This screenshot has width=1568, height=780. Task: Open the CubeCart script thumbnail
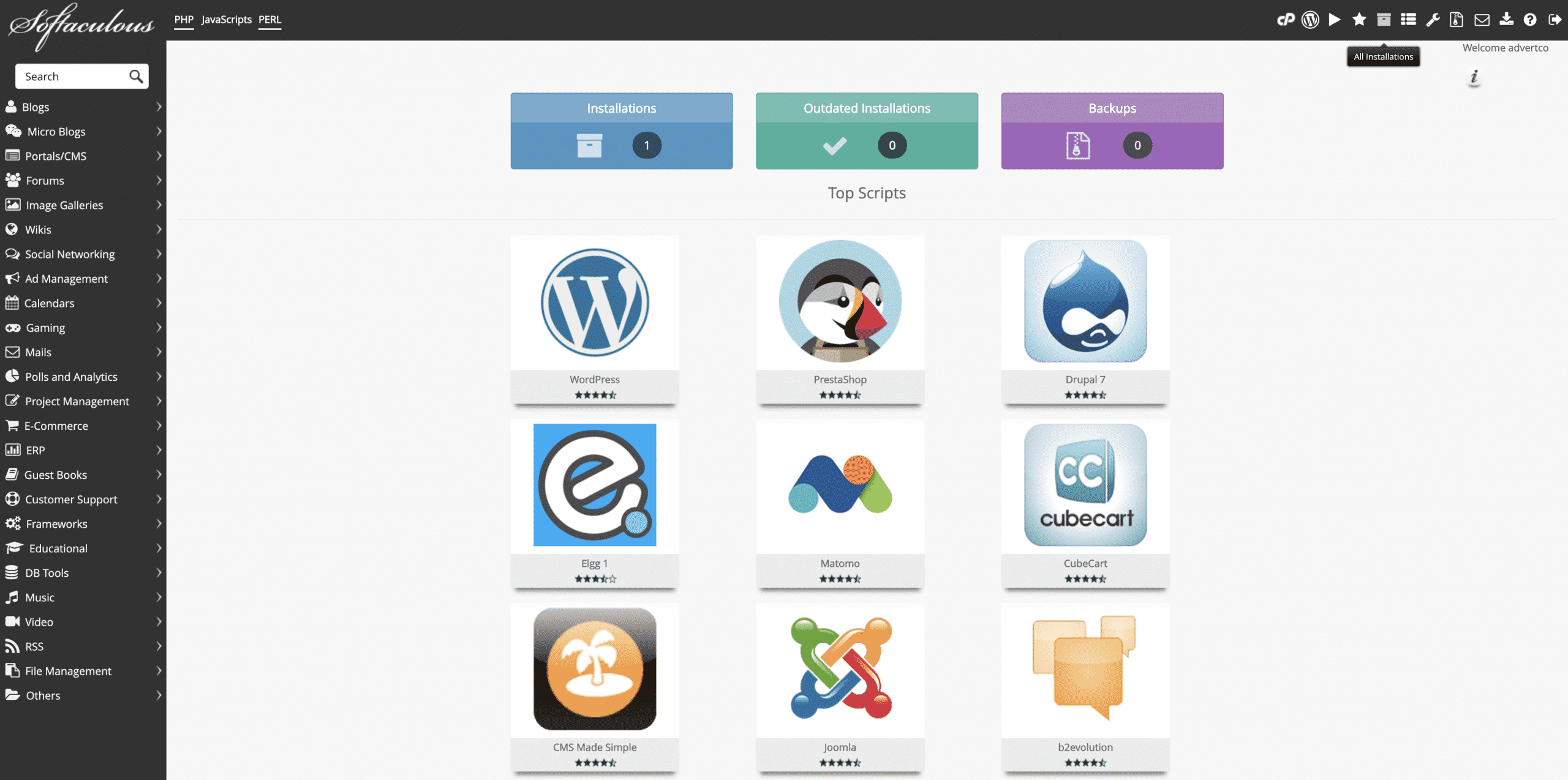click(x=1085, y=486)
